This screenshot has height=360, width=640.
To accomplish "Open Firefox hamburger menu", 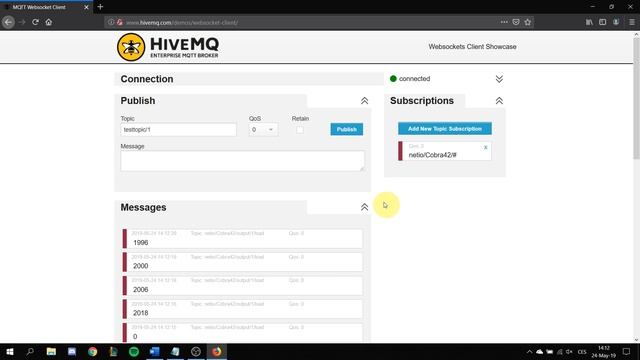I will [x=632, y=22].
